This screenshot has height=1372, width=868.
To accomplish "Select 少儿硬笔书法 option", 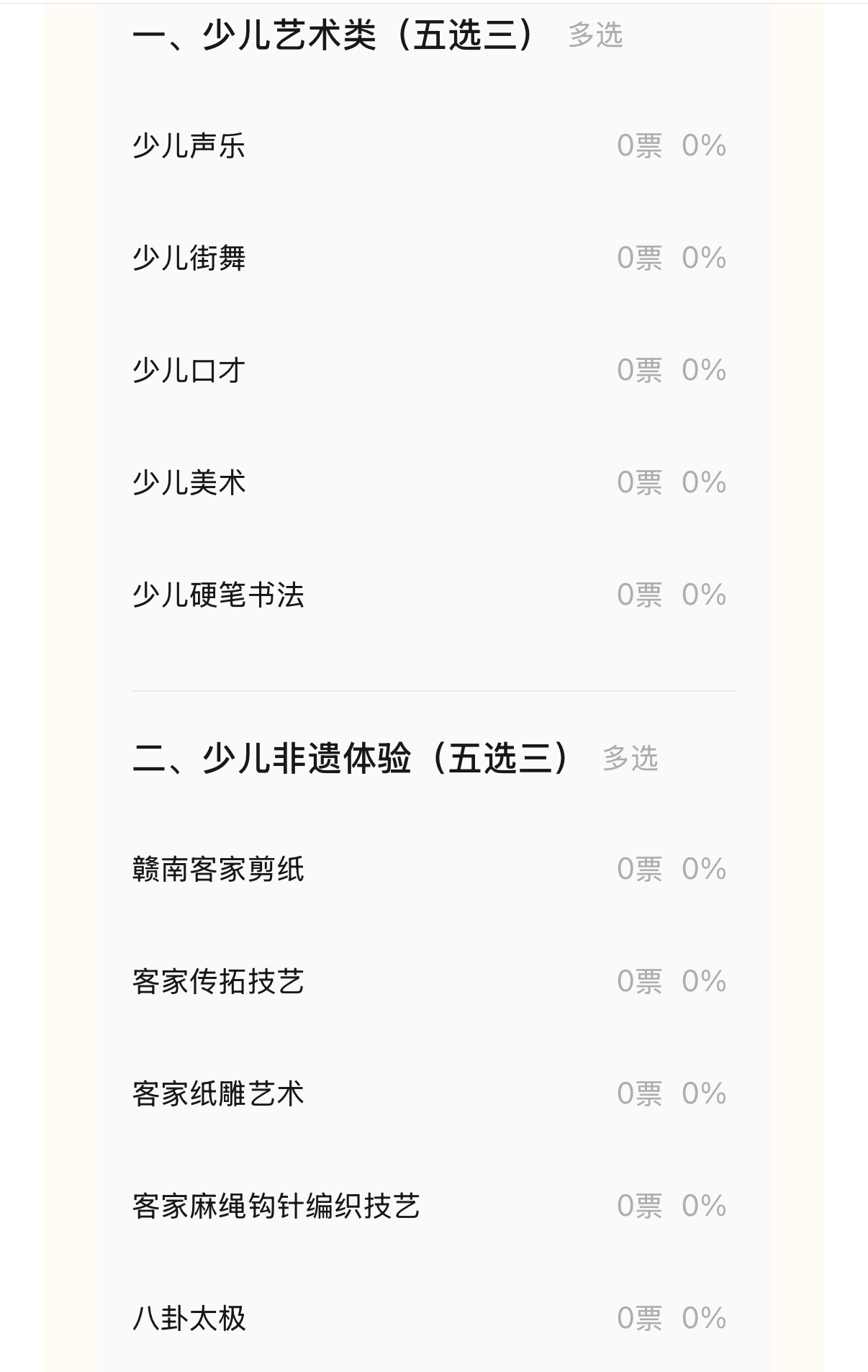I will point(434,595).
